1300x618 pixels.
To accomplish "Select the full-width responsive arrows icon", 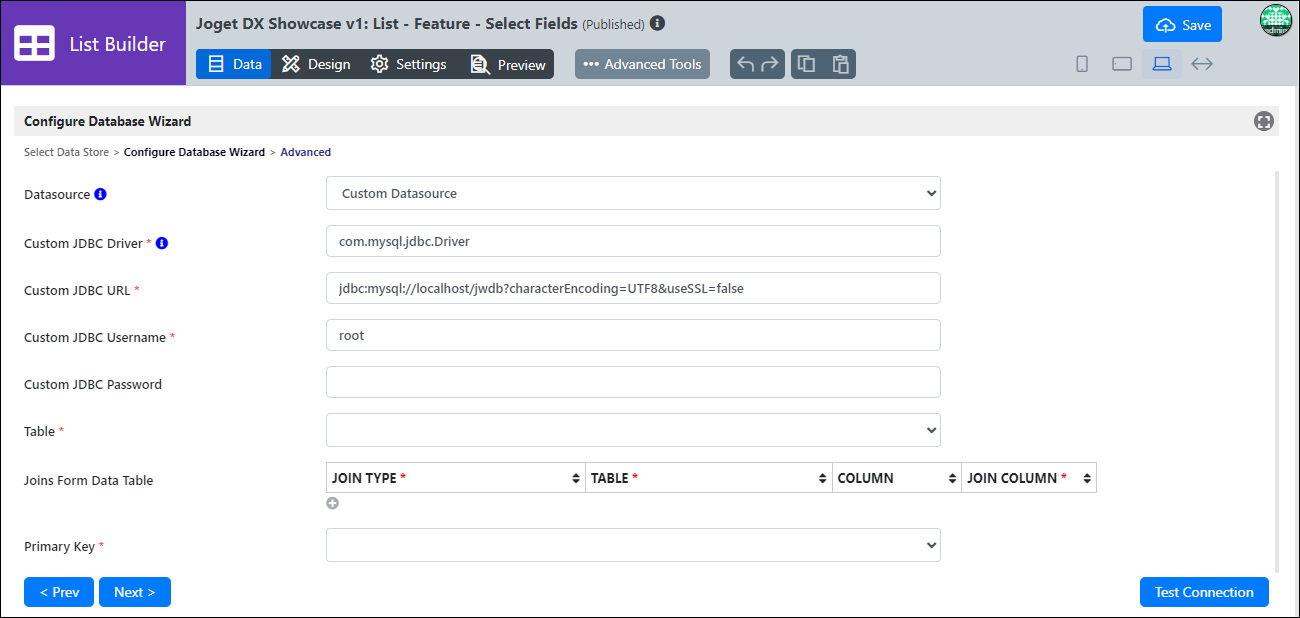I will point(1202,64).
